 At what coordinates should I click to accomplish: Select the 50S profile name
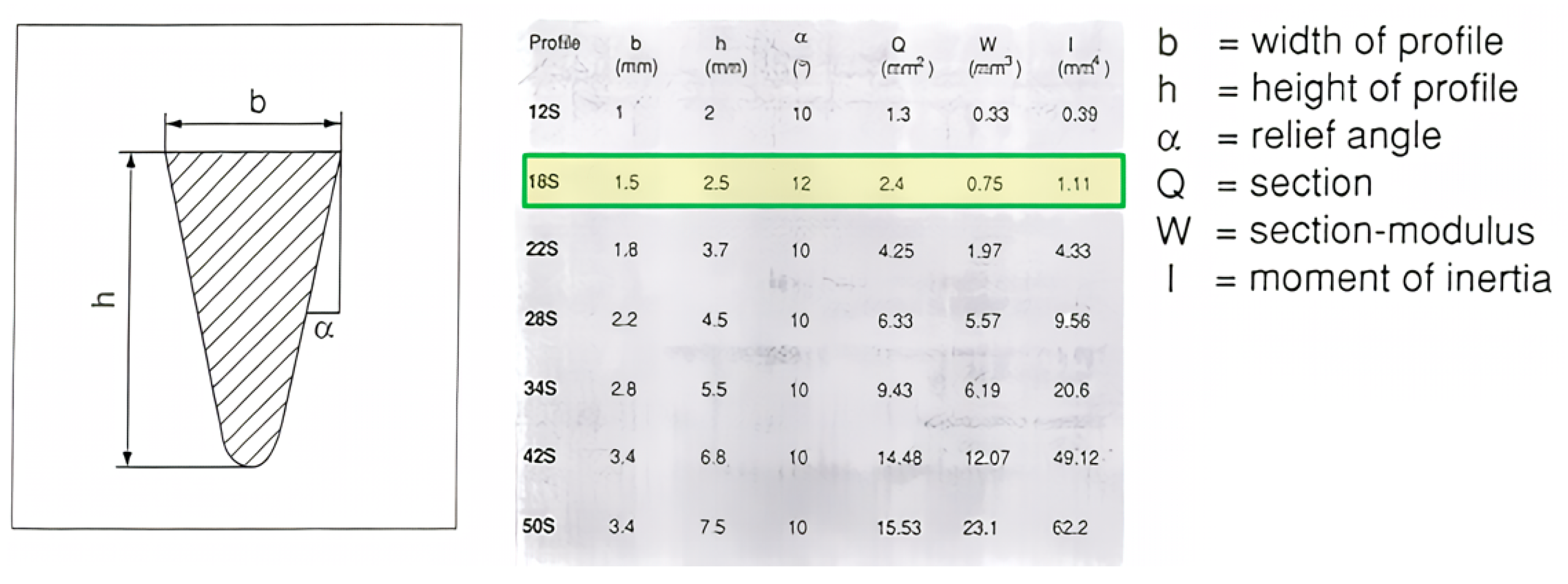click(x=539, y=526)
